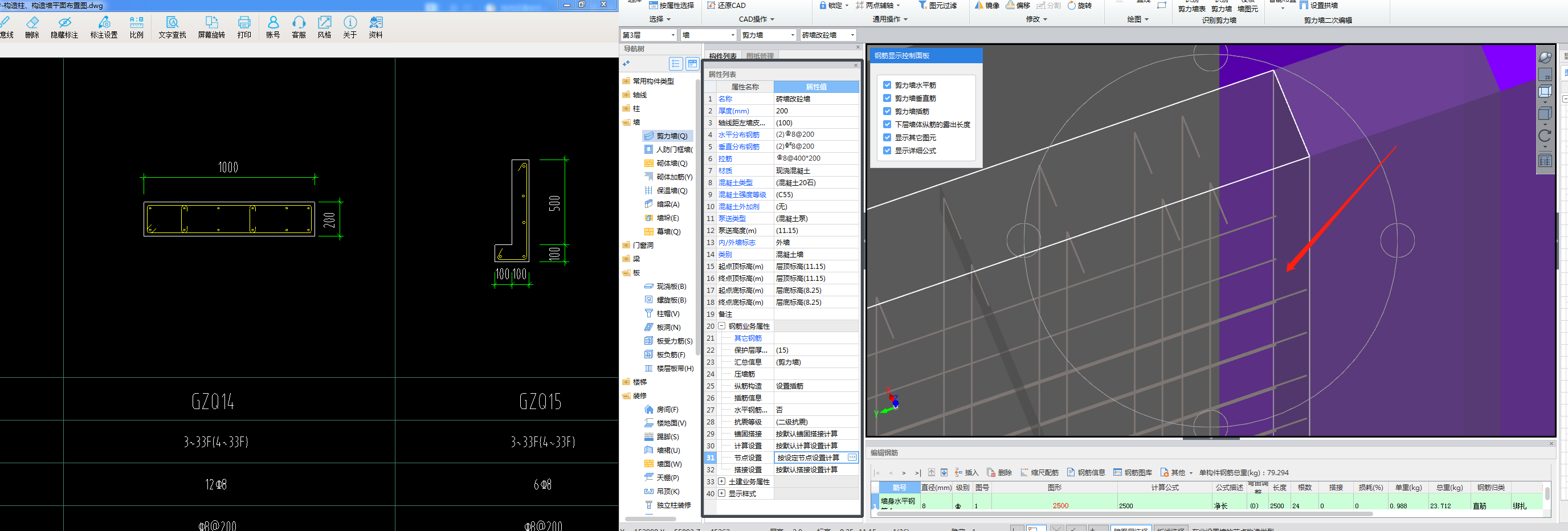The image size is (1568, 531).
Task: Click 插入 (insert) in the rebar edit toolbar
Action: (966, 472)
